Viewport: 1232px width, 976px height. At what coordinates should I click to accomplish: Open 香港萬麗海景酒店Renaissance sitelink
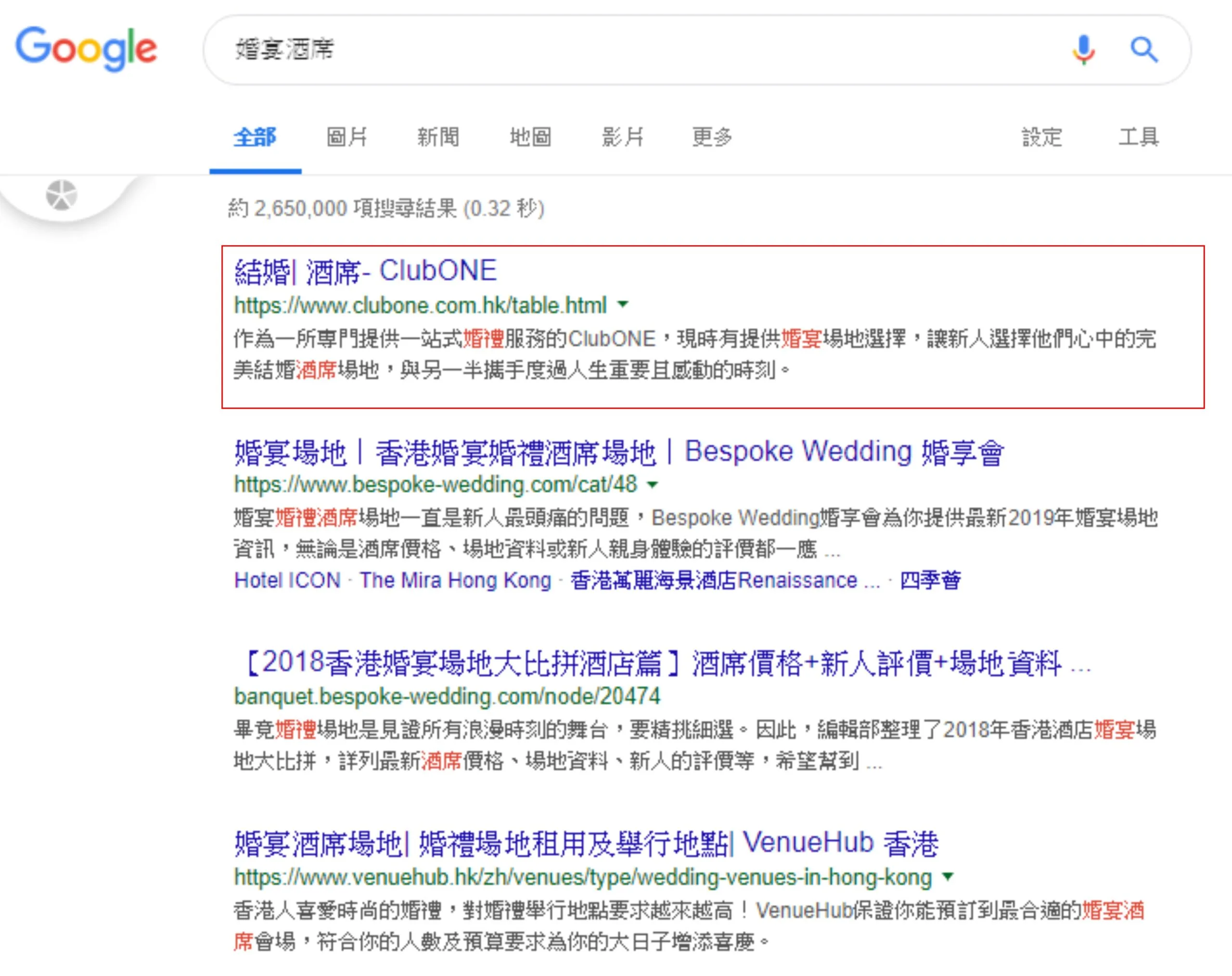tap(725, 580)
